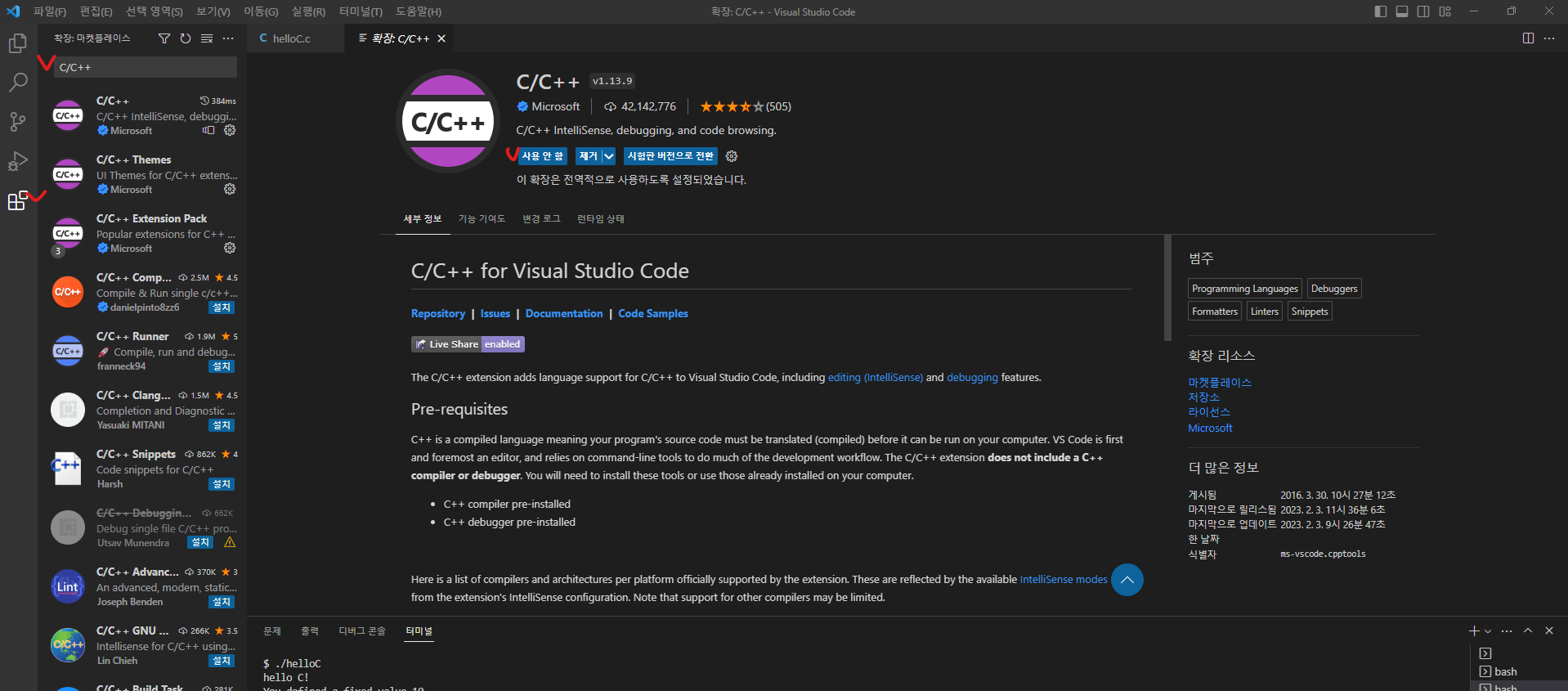The image size is (1568, 691).
Task: Click the Programming Languages category tag
Action: [1245, 289]
